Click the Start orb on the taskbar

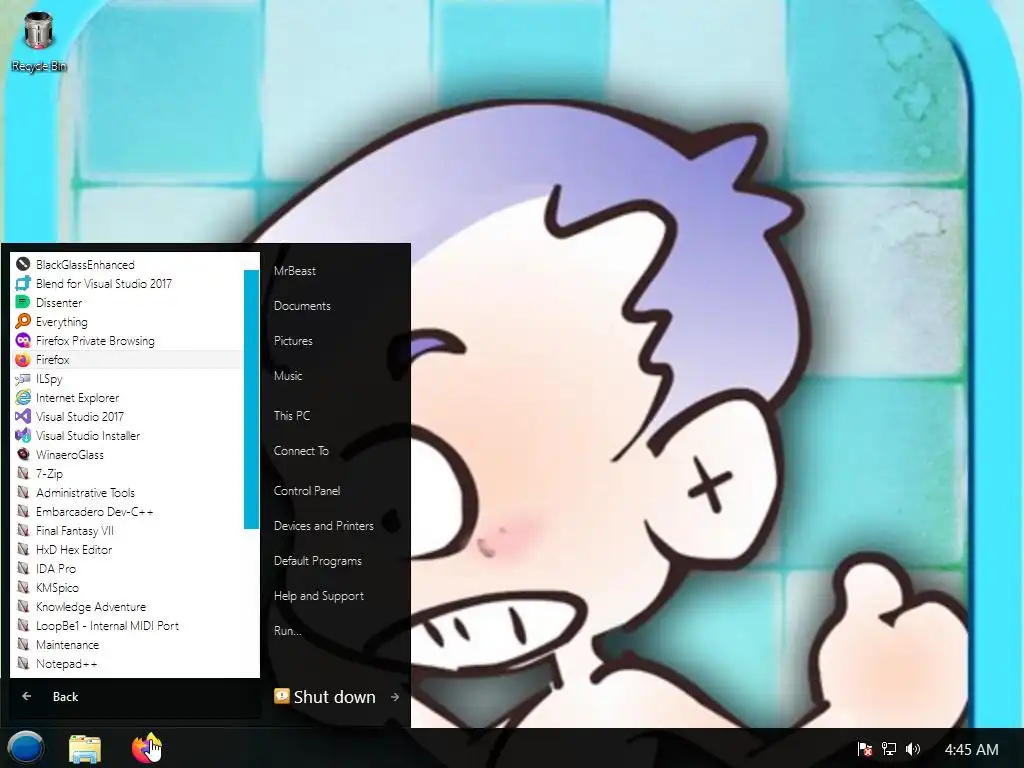click(x=25, y=748)
